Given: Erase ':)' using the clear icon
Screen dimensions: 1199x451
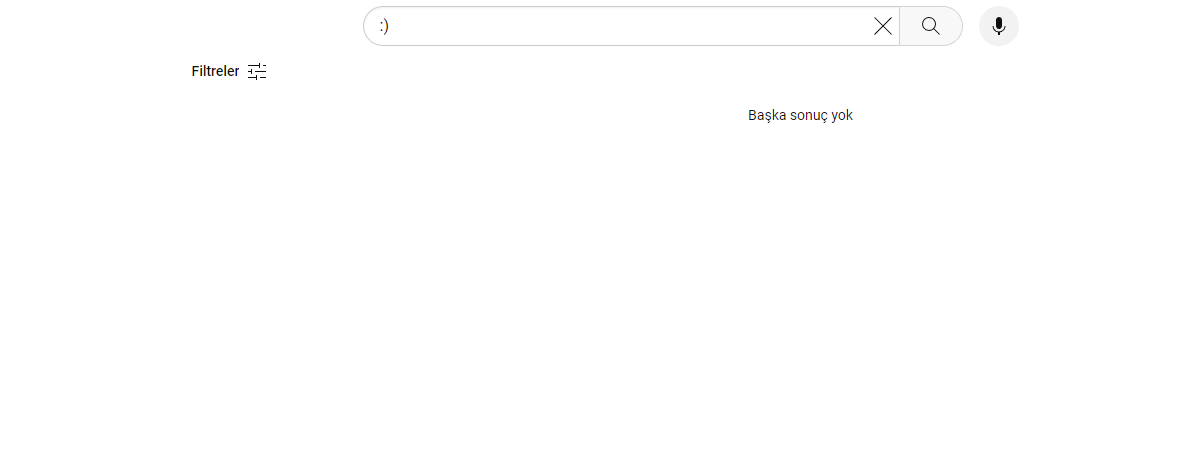Looking at the screenshot, I should point(883,26).
